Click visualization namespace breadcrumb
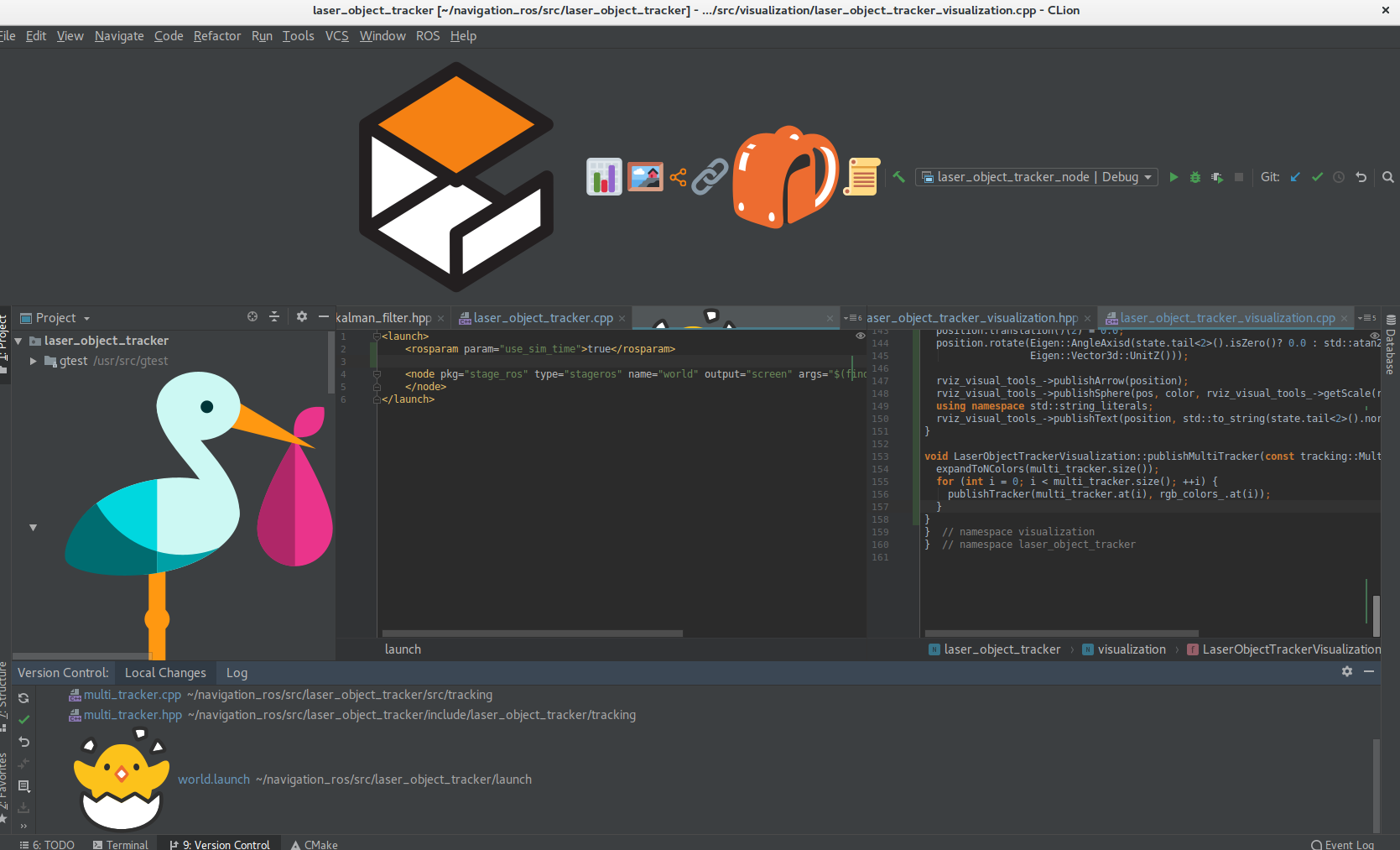Image resolution: width=1400 pixels, height=850 pixels. (x=1124, y=649)
